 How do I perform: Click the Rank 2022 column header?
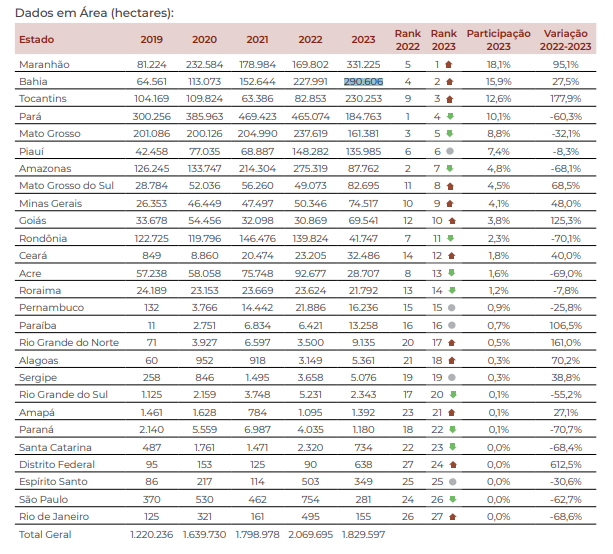point(407,40)
